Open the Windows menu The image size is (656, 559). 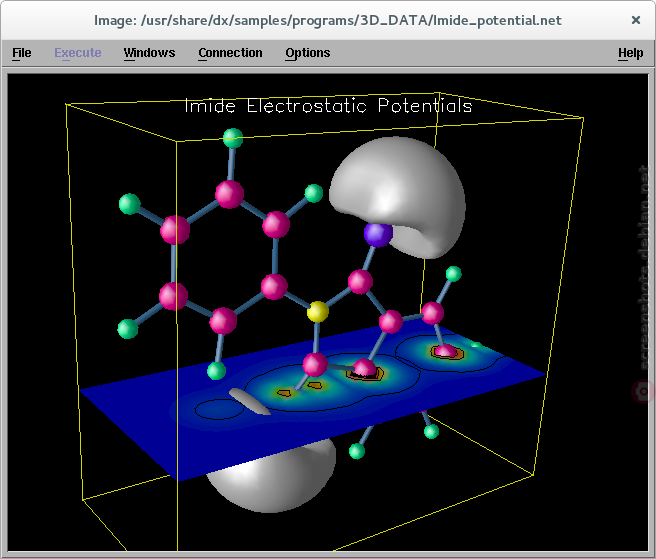click(x=149, y=53)
